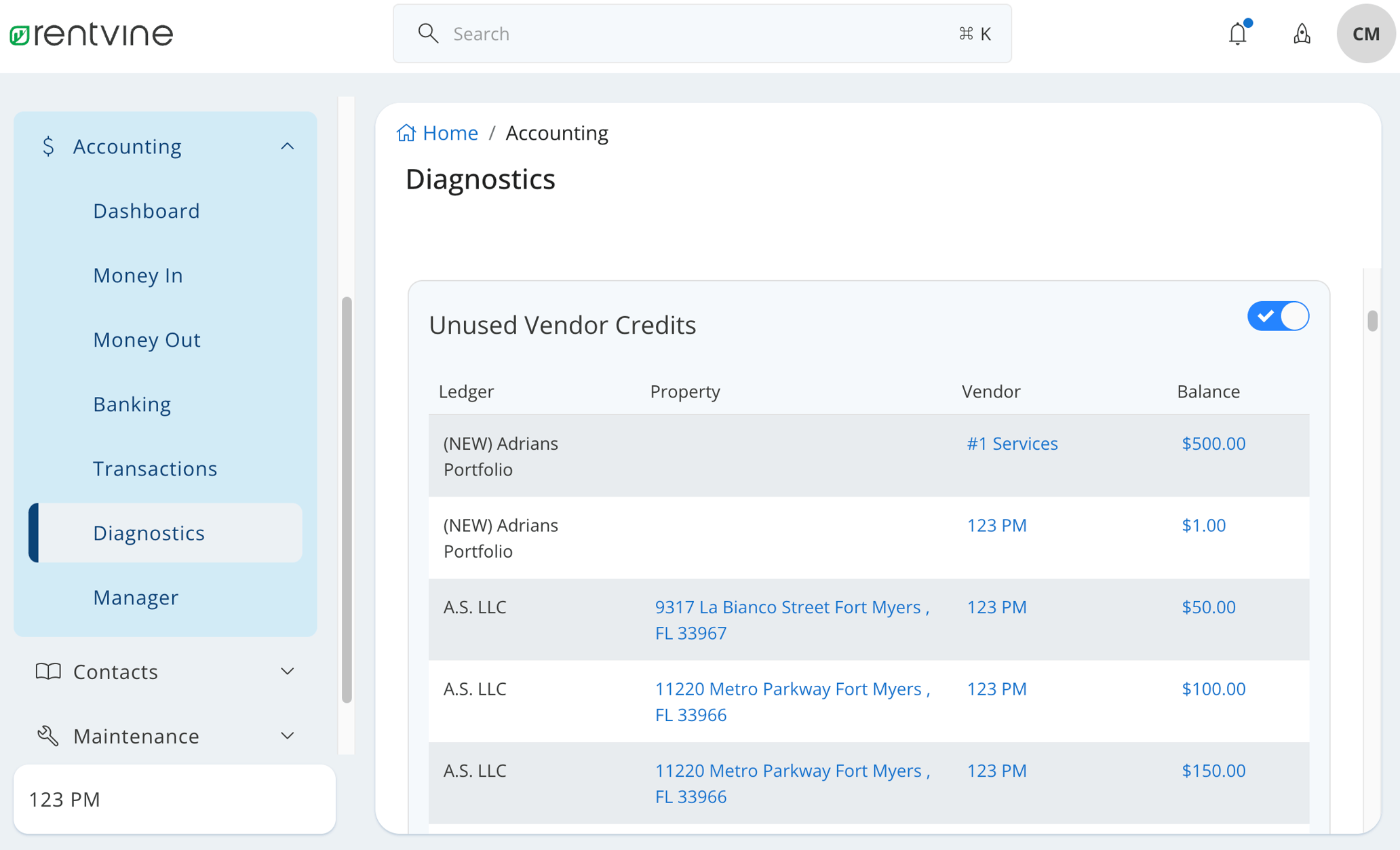Screen dimensions: 1400x850
Task: Click the wrench icon beside Maintenance
Action: coord(46,735)
